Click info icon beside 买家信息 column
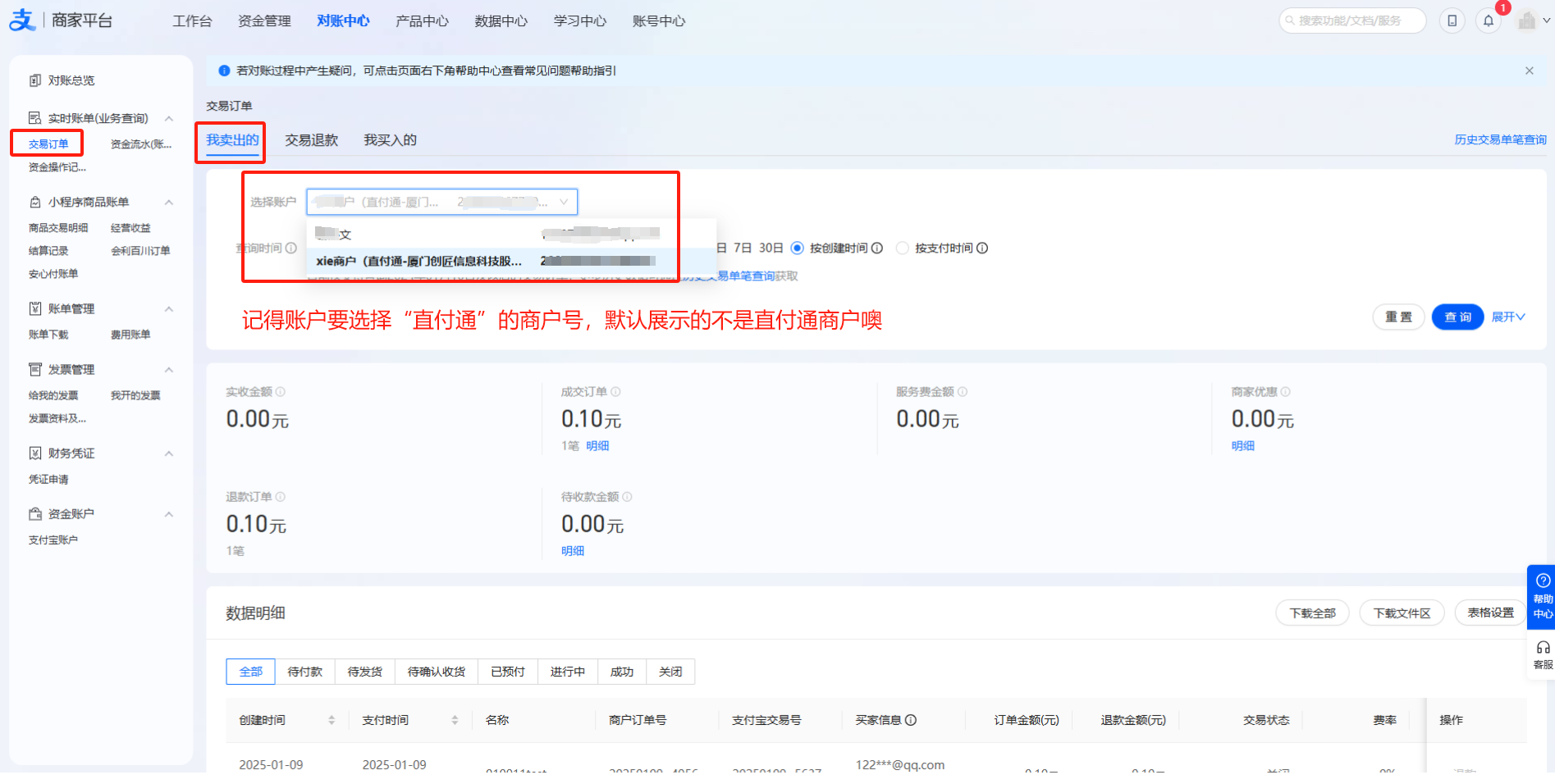The image size is (1555, 784). (911, 720)
